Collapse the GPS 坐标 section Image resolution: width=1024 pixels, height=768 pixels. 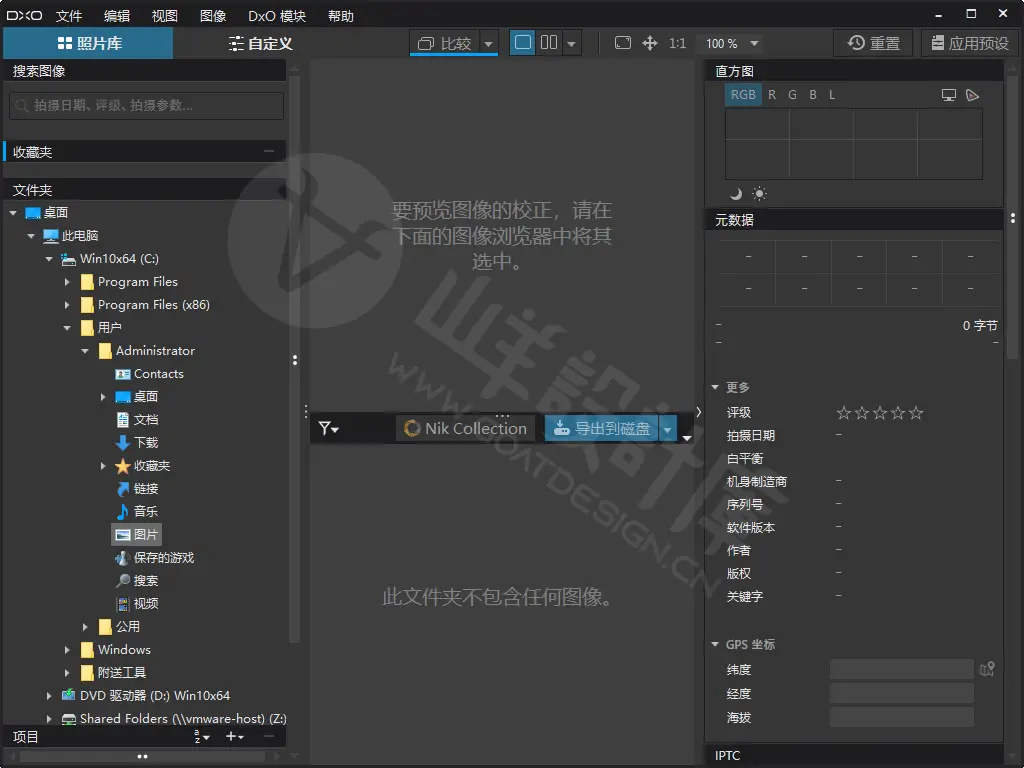[x=715, y=645]
